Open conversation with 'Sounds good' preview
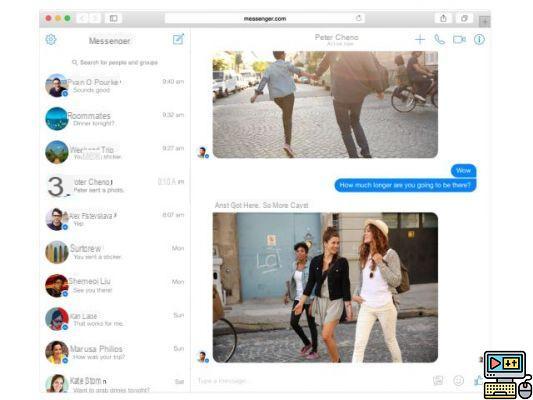The image size is (533, 400). pos(115,85)
